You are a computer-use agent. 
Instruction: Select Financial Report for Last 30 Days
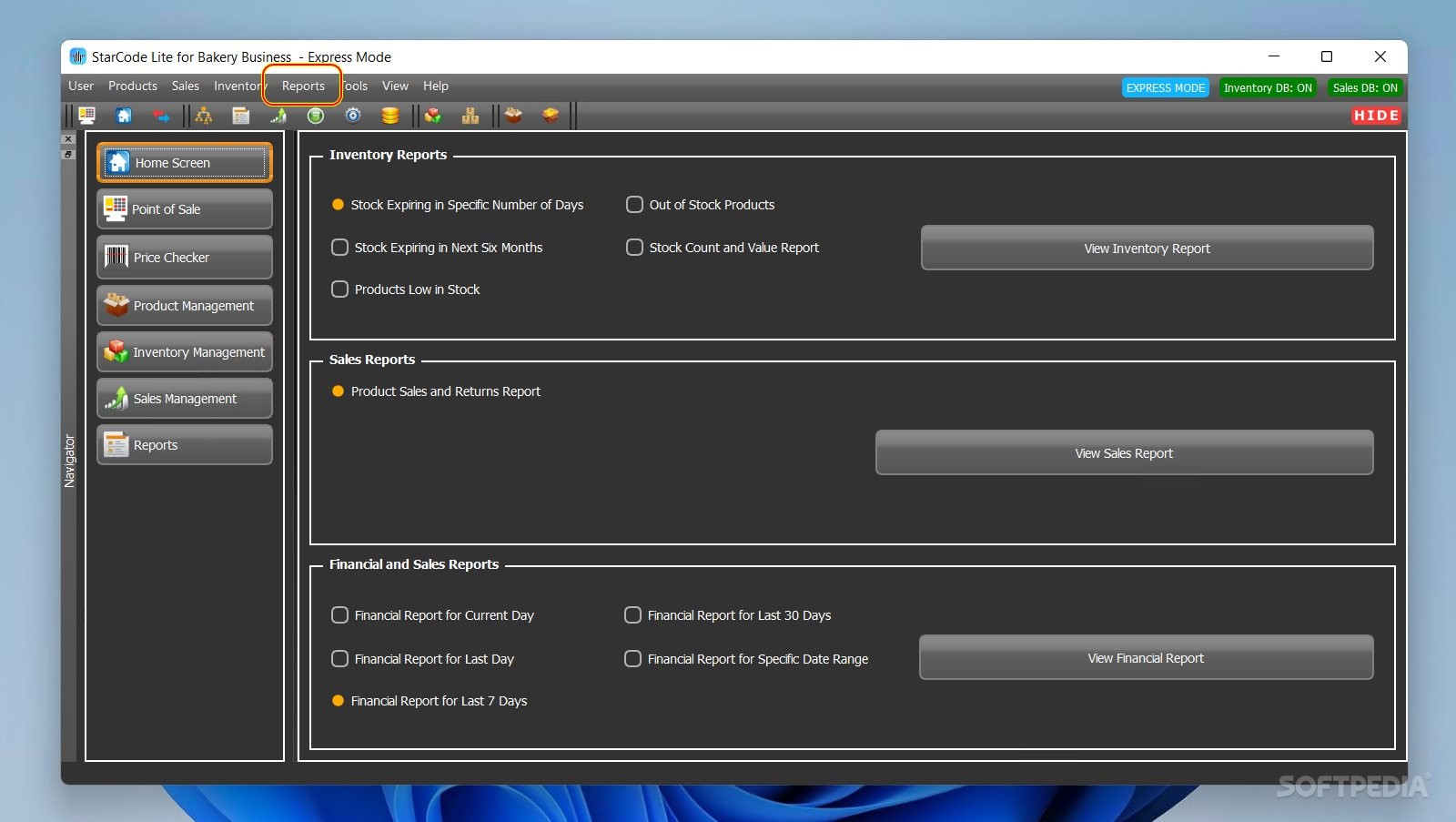728,615
